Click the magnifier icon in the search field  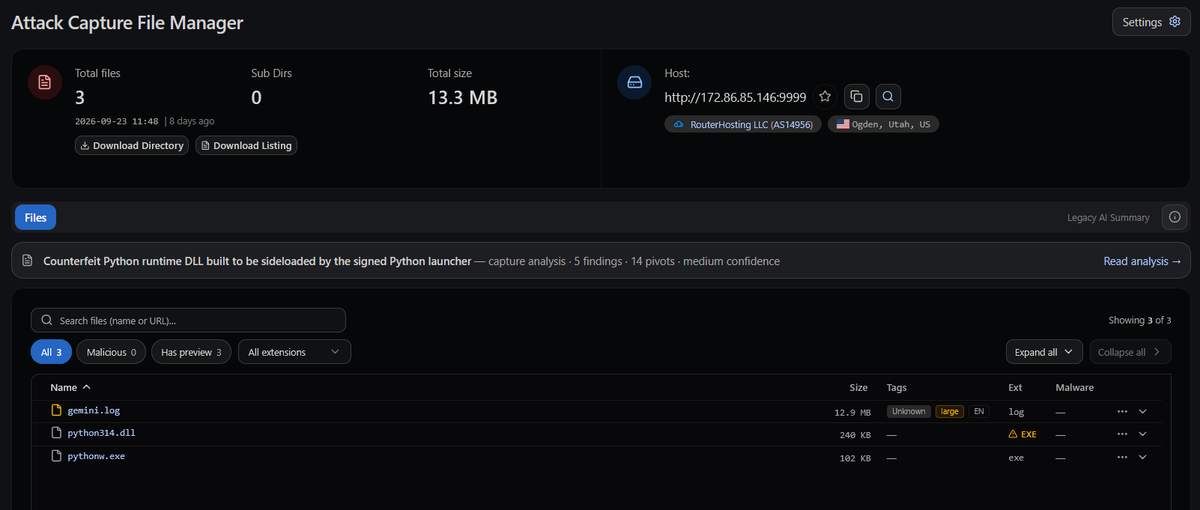(x=47, y=321)
